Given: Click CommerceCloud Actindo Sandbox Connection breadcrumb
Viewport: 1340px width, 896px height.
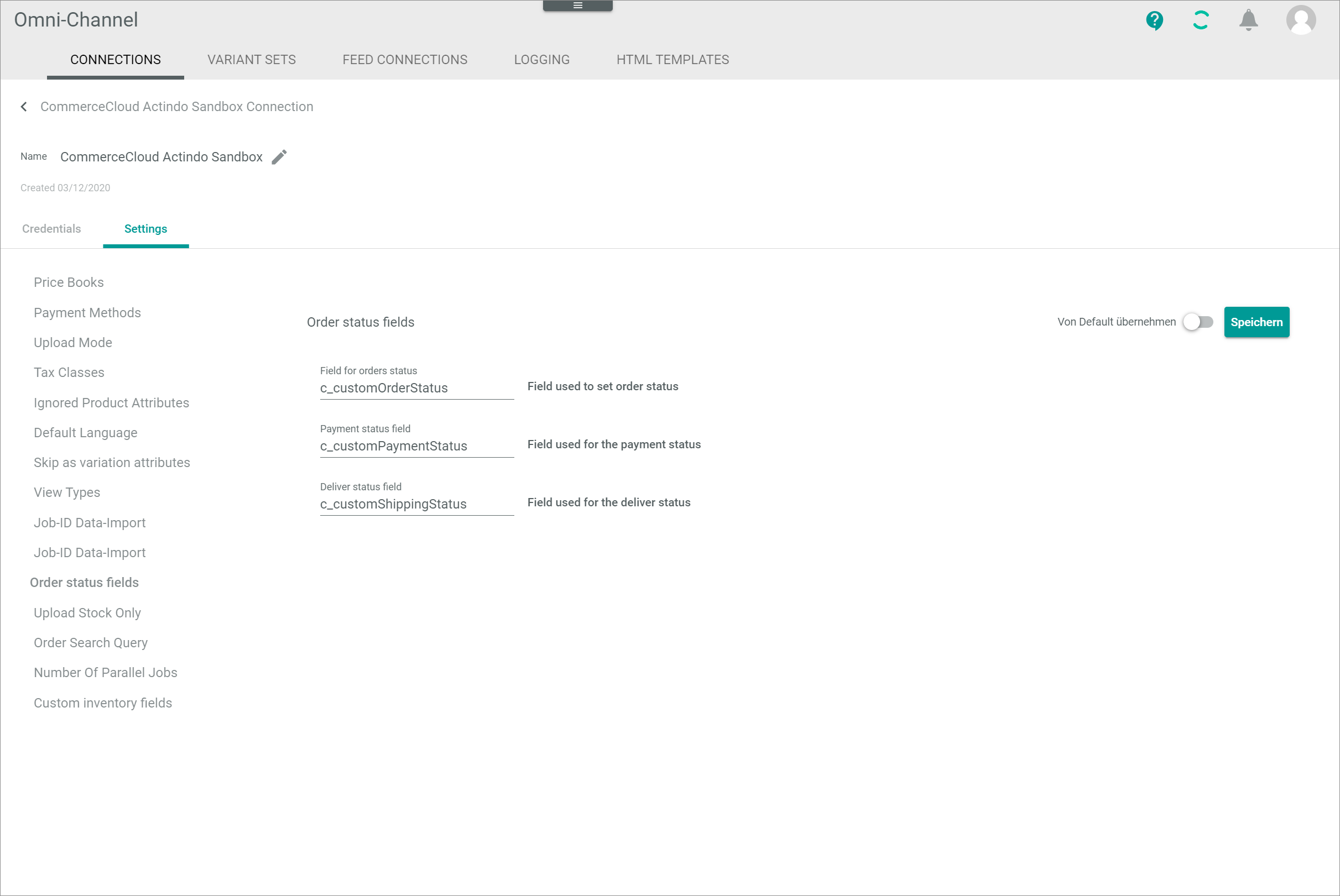Looking at the screenshot, I should 176,107.
